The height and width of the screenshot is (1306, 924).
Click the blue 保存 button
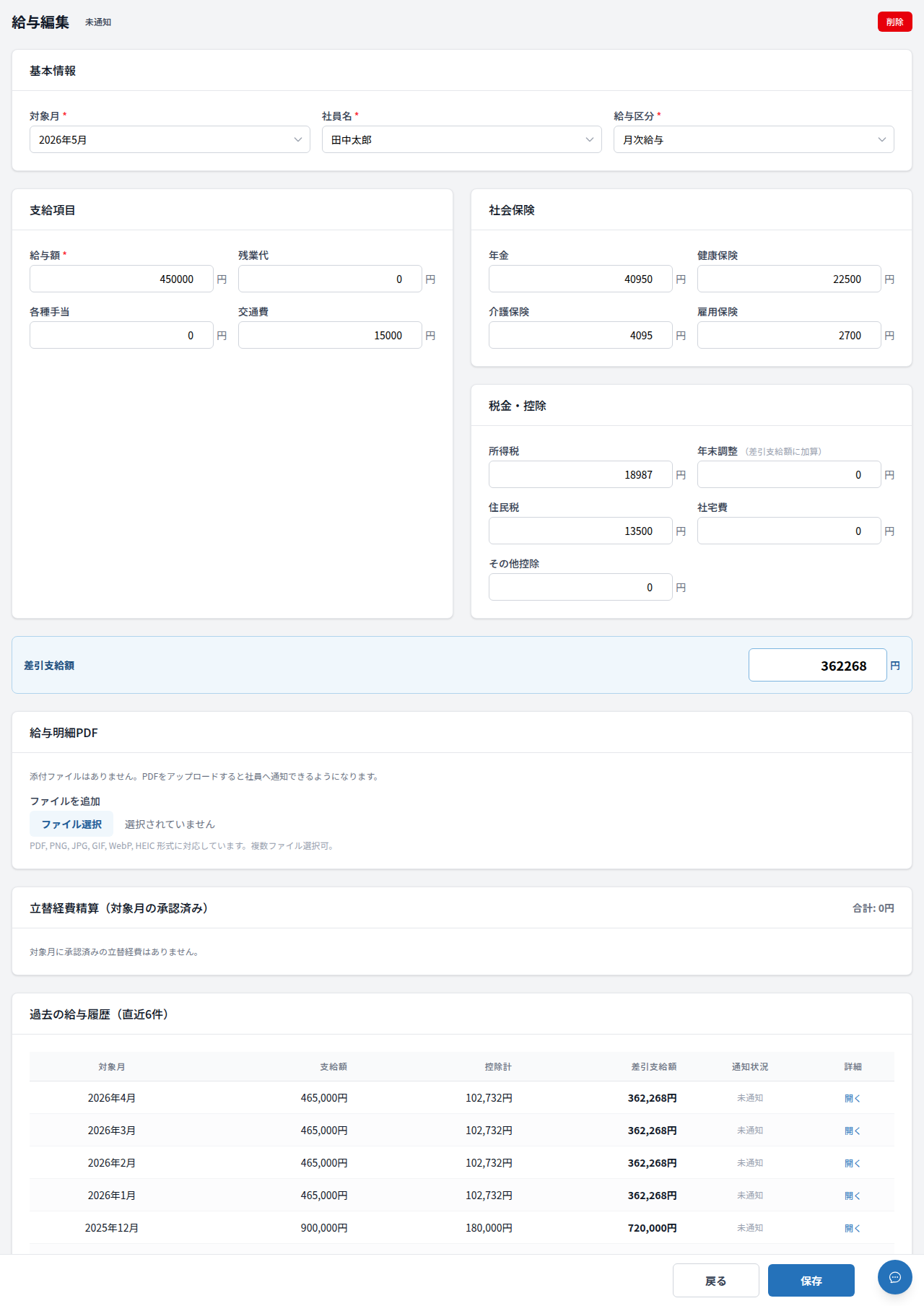pyautogui.click(x=811, y=1280)
